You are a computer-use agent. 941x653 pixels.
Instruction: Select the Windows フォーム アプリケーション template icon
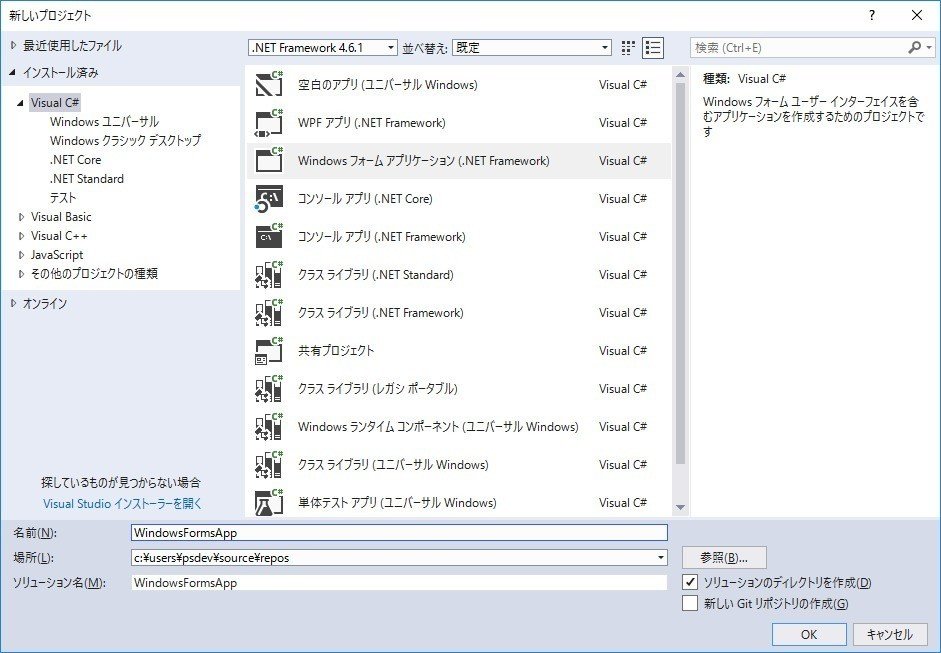[x=269, y=160]
